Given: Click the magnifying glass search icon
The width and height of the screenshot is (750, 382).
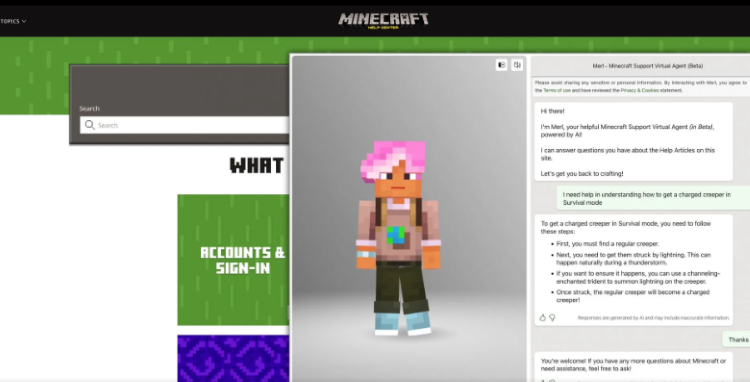Looking at the screenshot, I should 89,125.
